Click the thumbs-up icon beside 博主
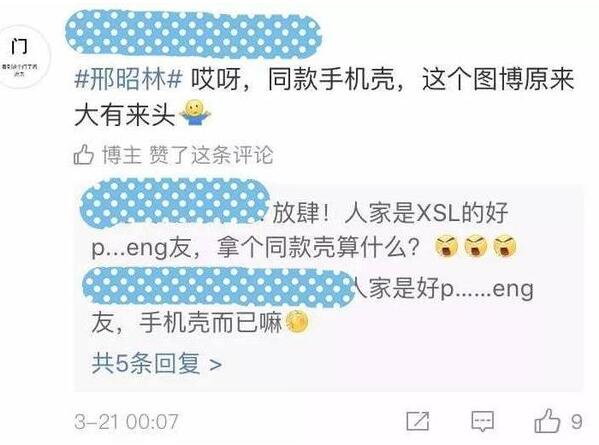The height and width of the screenshot is (445, 599). tap(83, 155)
